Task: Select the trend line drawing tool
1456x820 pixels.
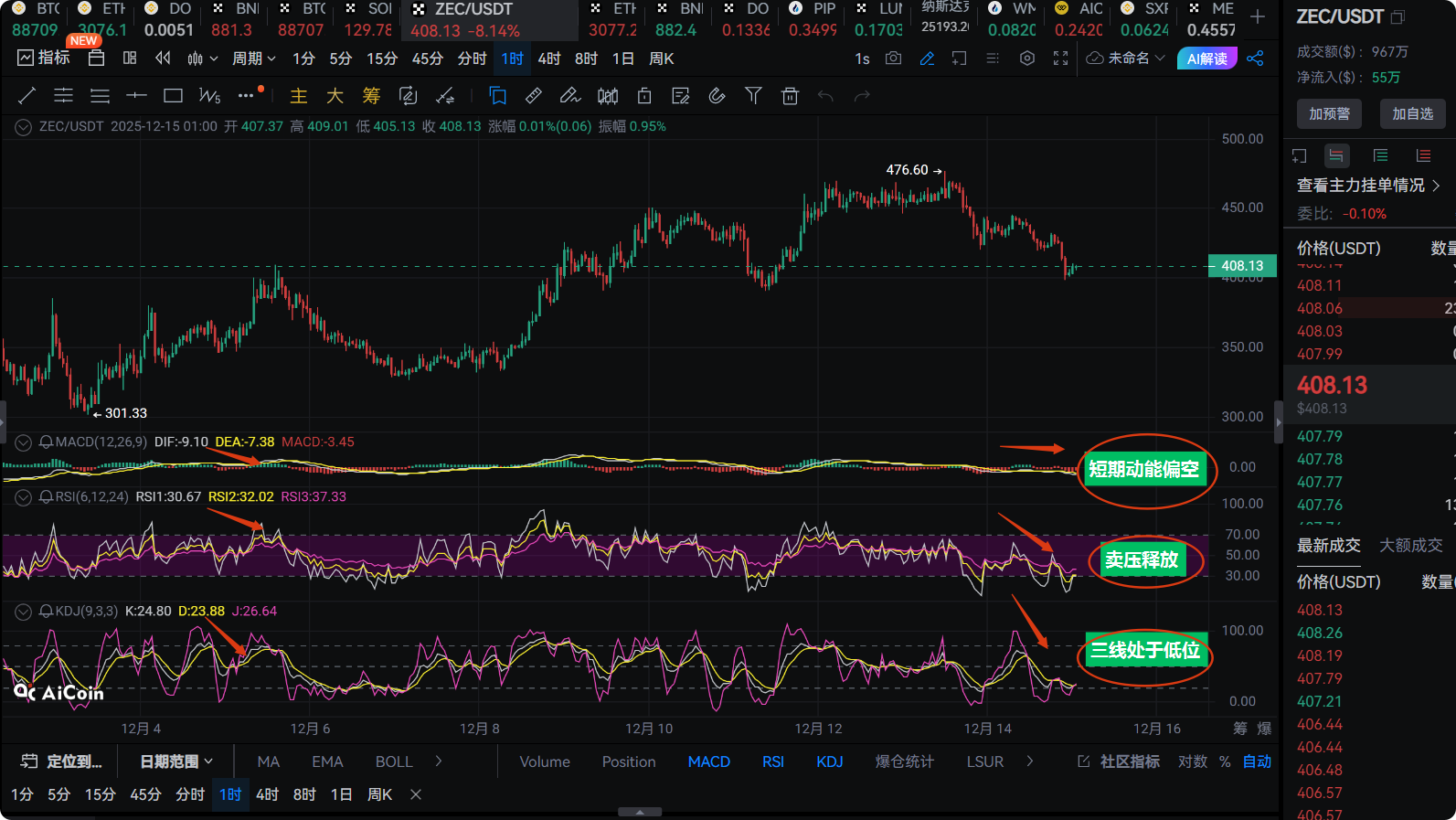Action: [x=27, y=96]
